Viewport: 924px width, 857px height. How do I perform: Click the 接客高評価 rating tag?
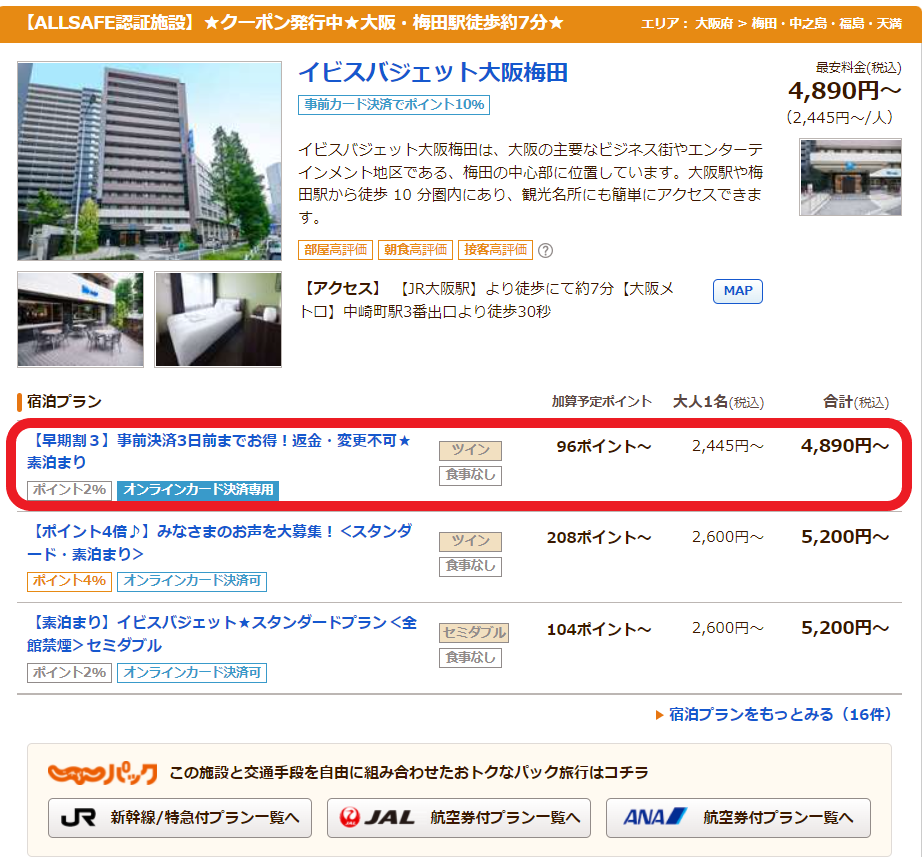[x=496, y=250]
